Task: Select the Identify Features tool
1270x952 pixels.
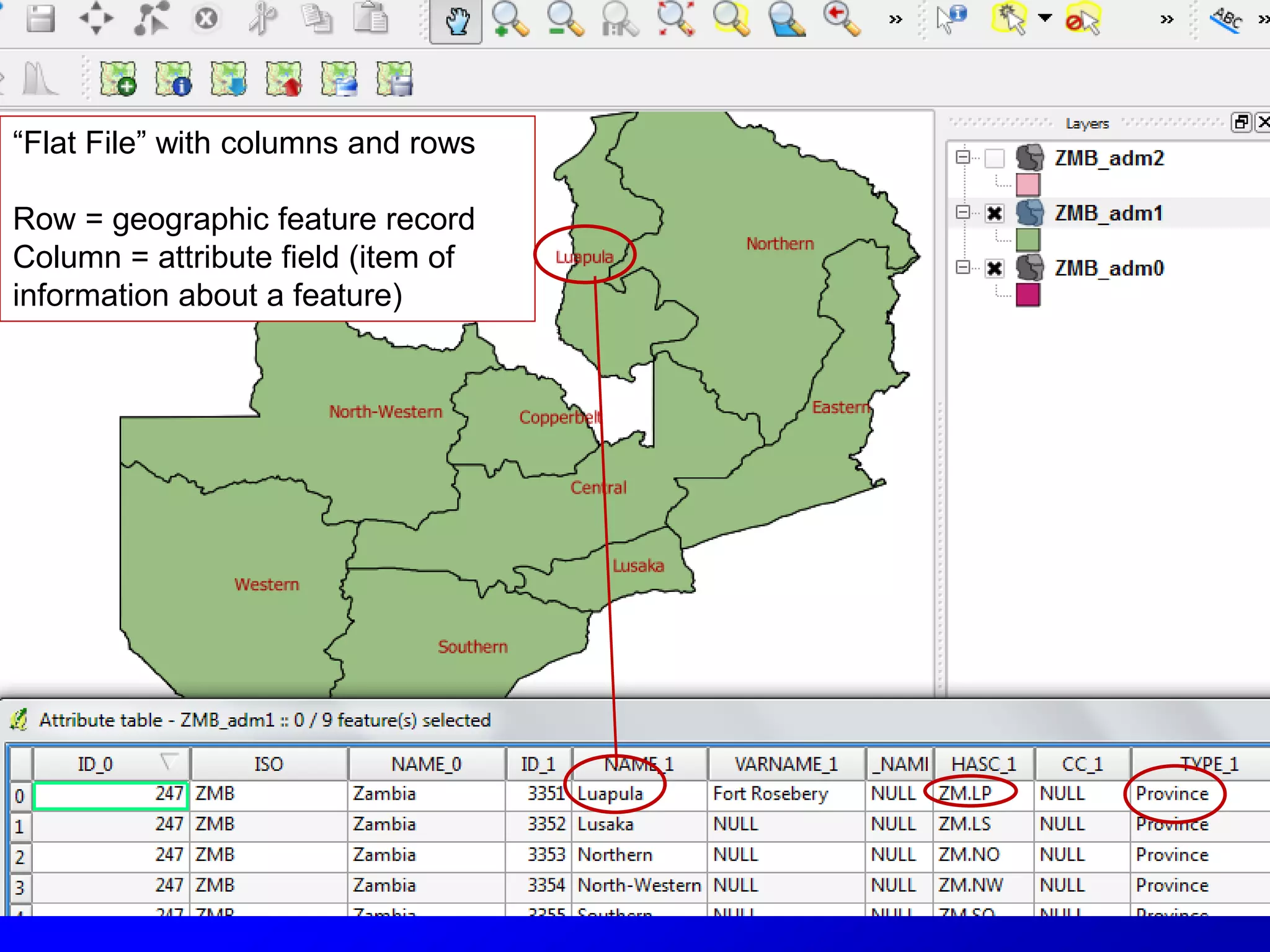Action: (951, 19)
